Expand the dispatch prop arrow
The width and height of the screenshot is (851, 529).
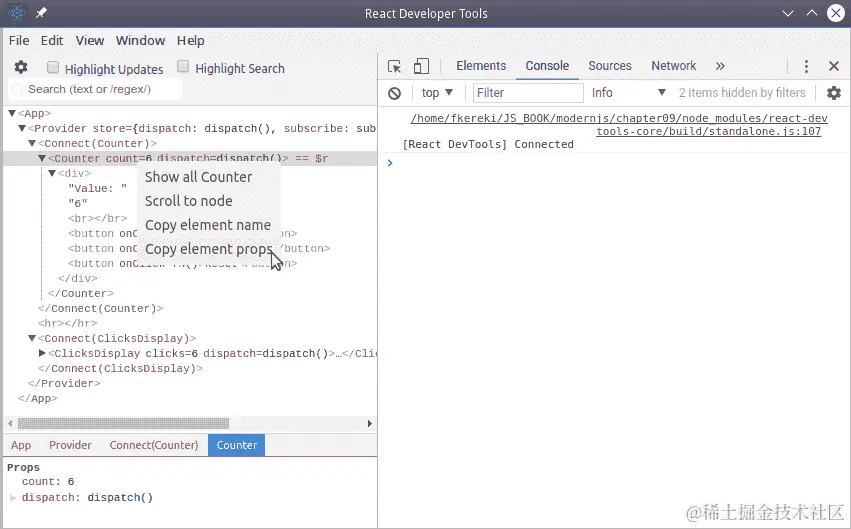click(13, 498)
